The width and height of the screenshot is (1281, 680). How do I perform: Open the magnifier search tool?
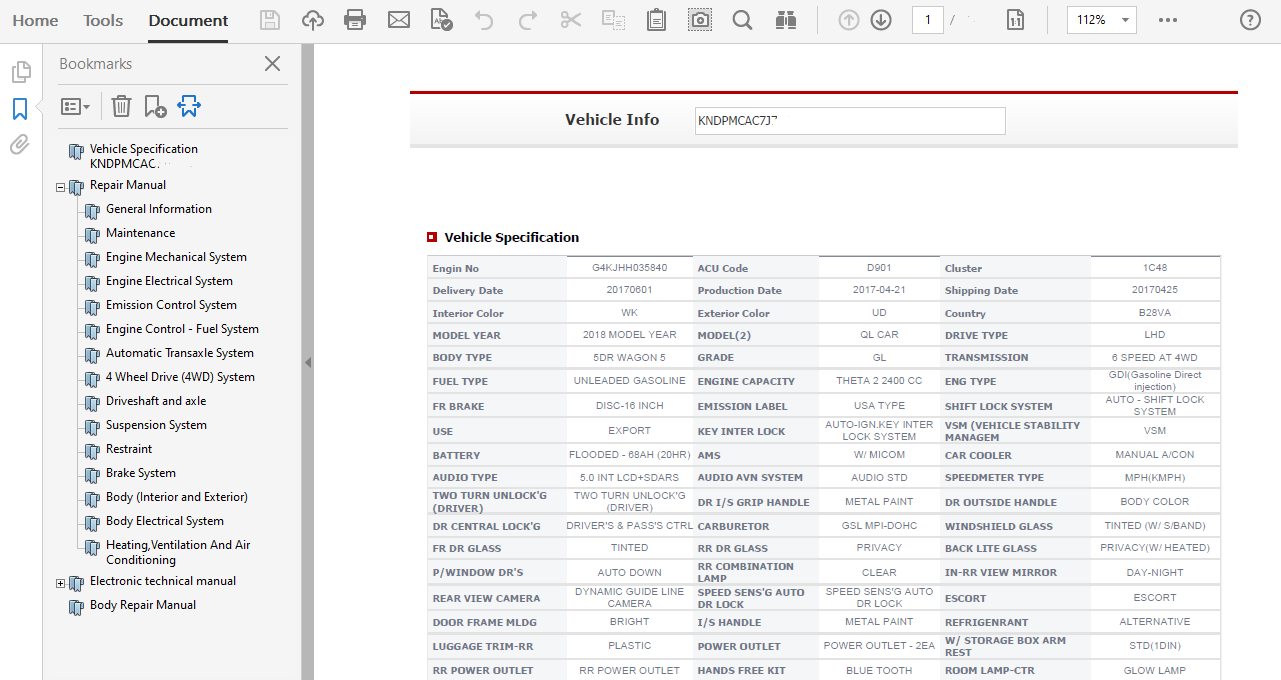tap(742, 20)
